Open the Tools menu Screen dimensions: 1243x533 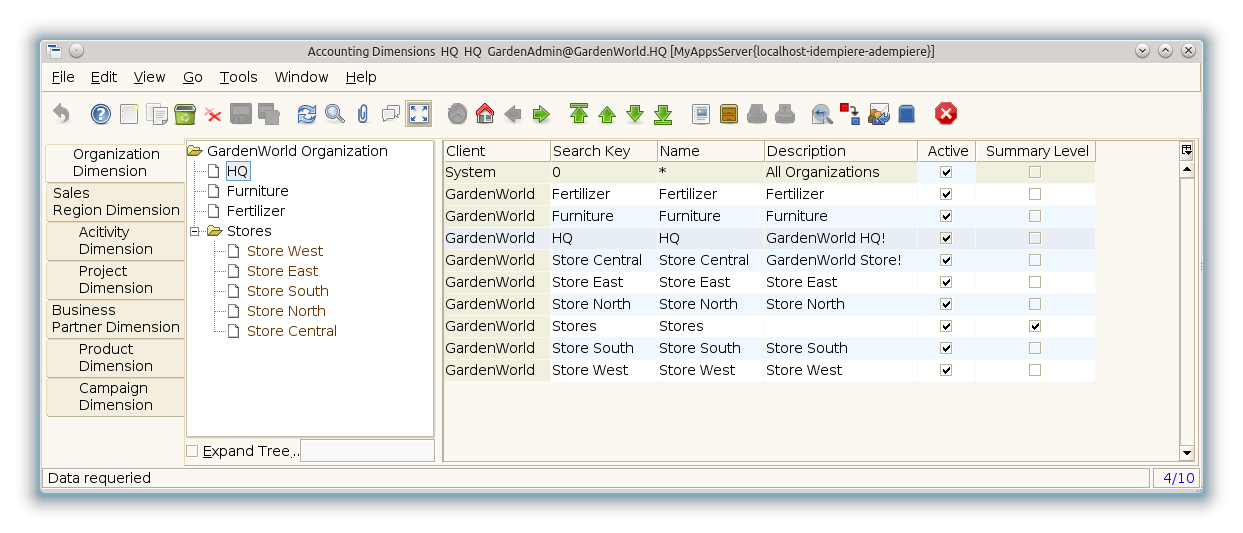[238, 77]
